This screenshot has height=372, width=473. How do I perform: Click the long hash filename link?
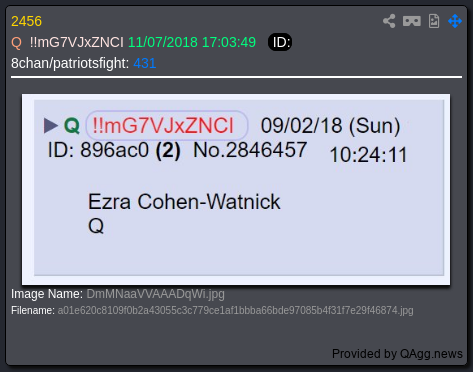(235, 310)
